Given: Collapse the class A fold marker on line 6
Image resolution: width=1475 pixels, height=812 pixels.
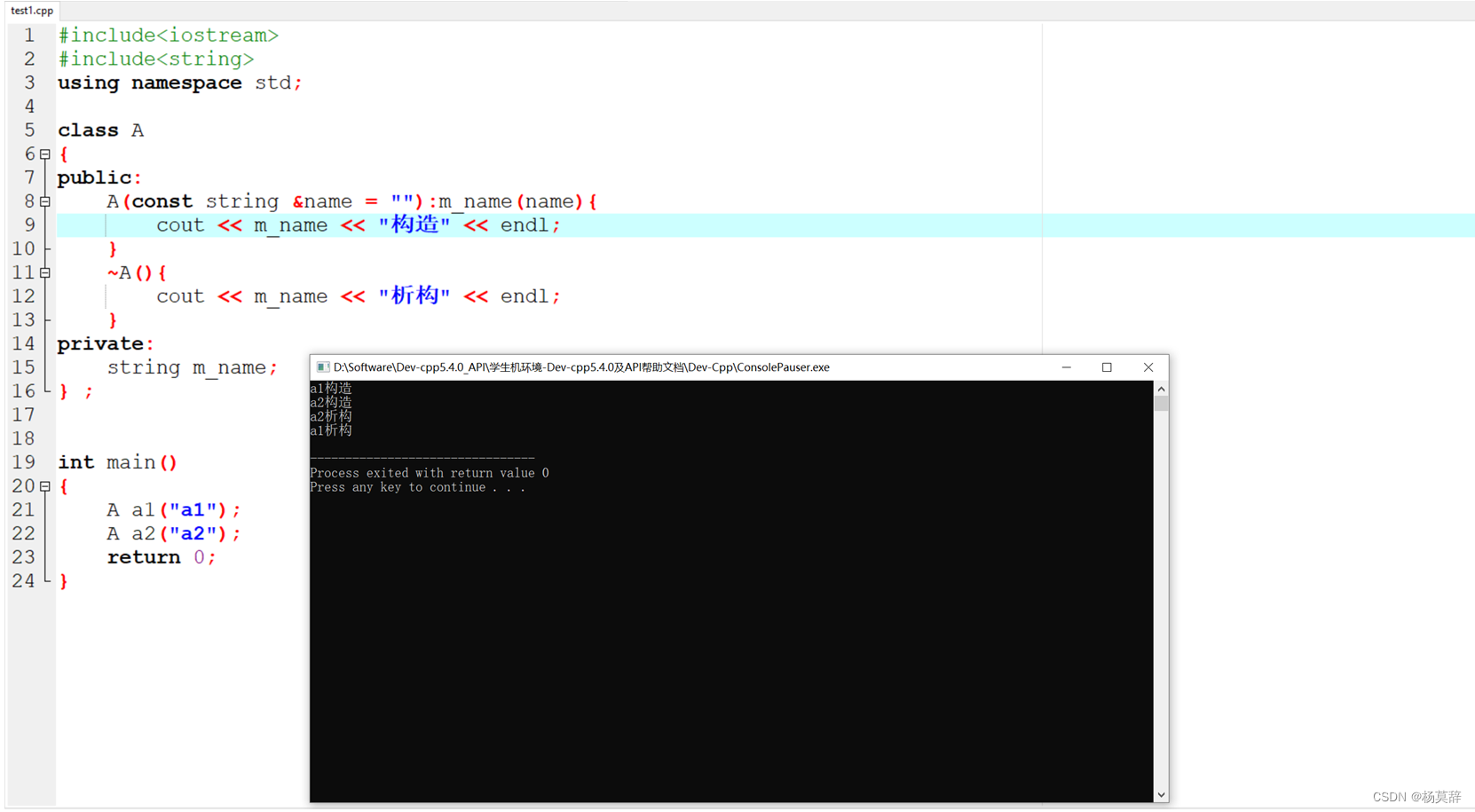Looking at the screenshot, I should pyautogui.click(x=45, y=154).
